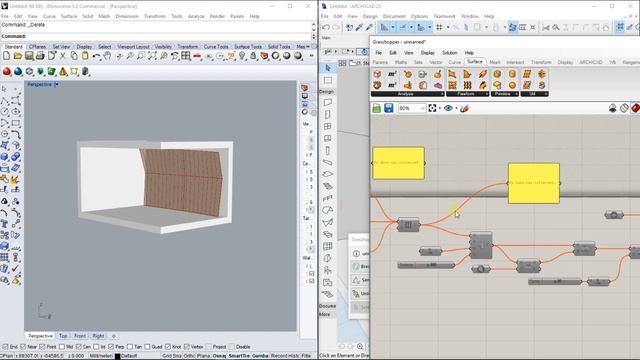640x360 pixels.
Task: Toggle Osnap in Rhino status bar
Action: (219, 356)
